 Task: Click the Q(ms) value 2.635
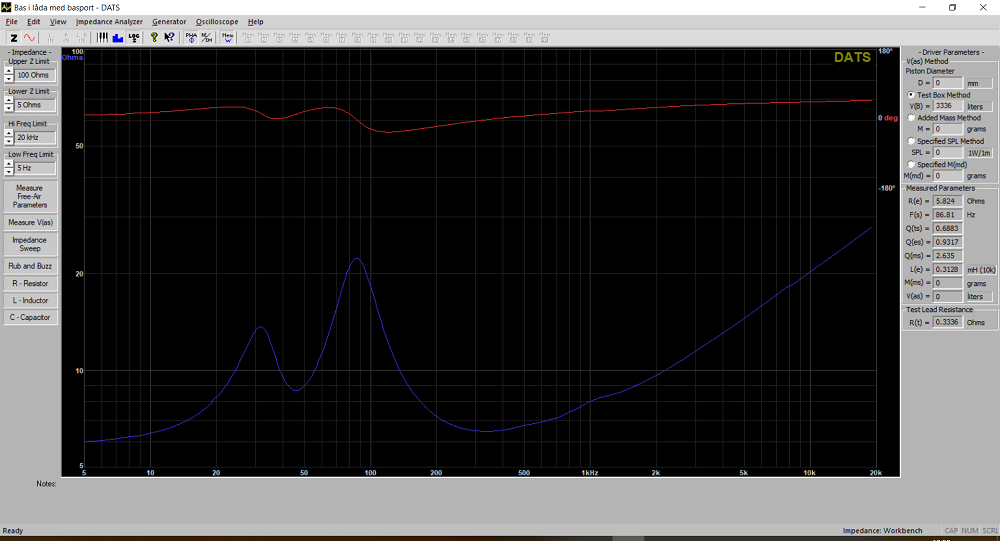pyautogui.click(x=948, y=256)
